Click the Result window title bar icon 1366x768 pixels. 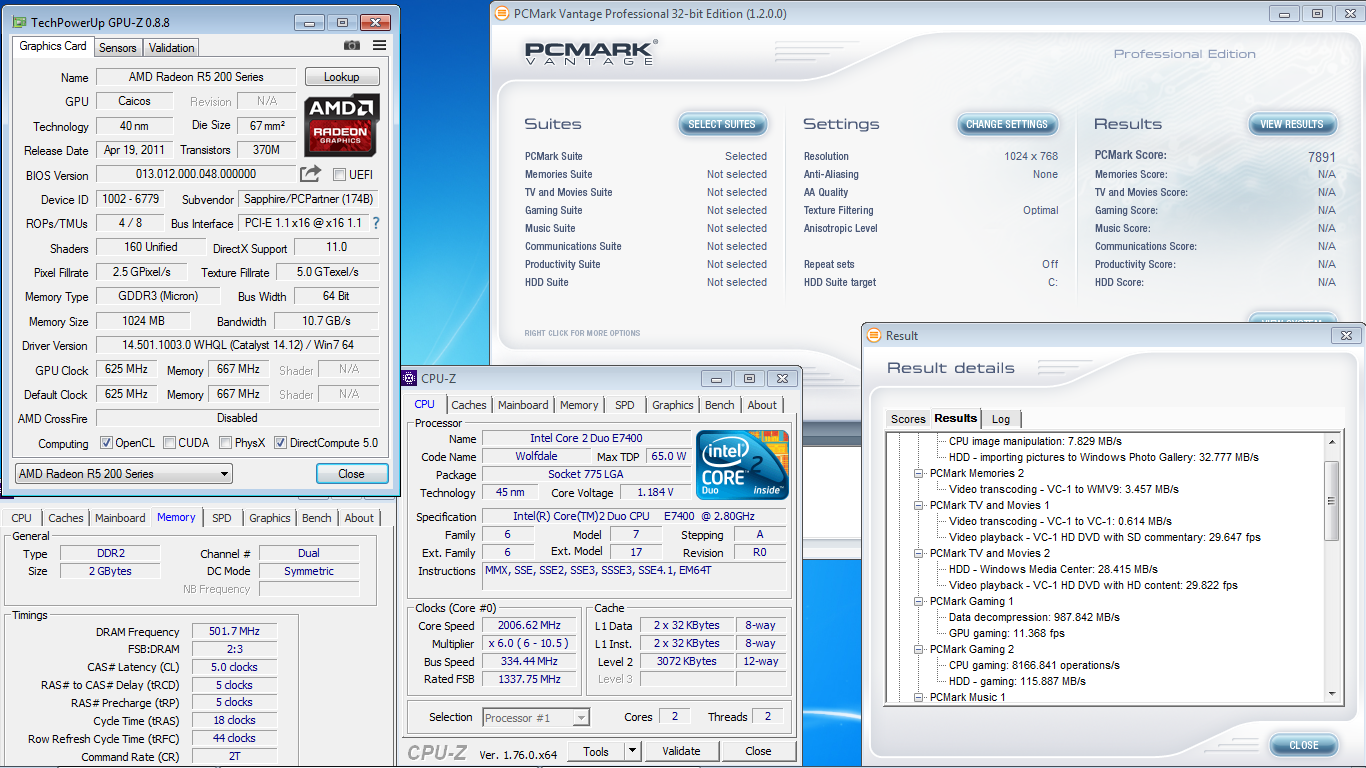click(874, 335)
